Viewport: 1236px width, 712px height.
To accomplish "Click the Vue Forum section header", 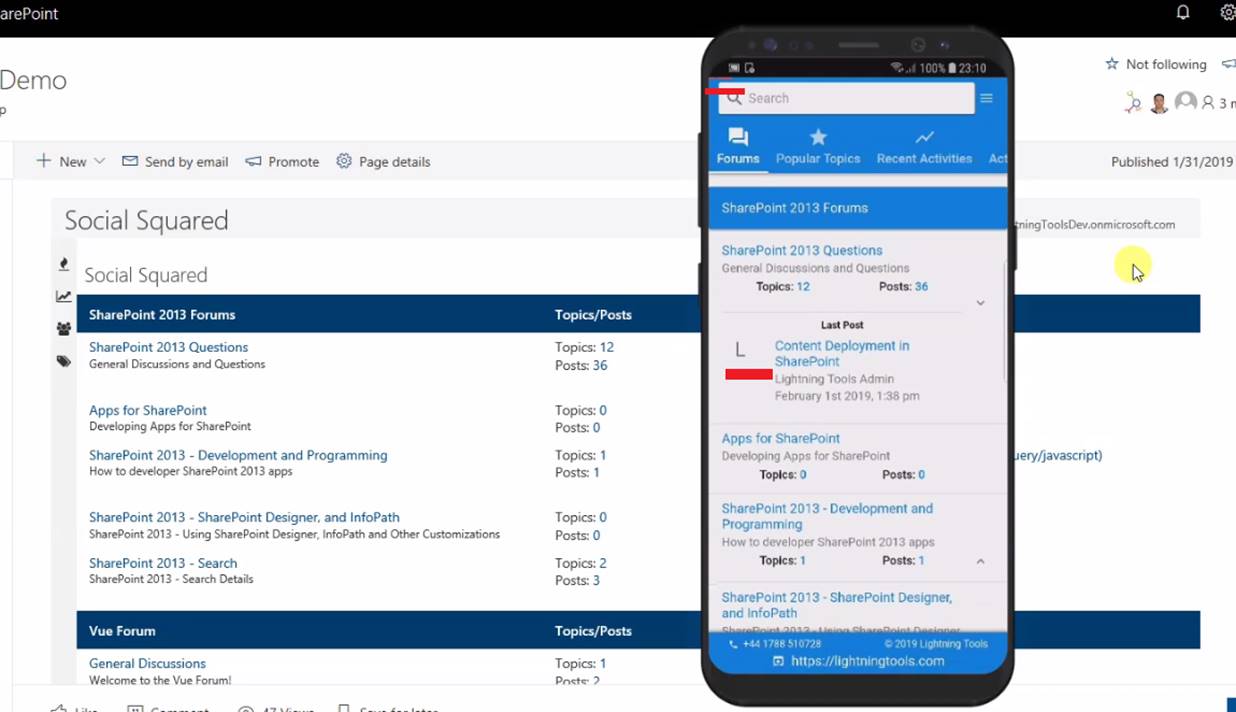I will 122,631.
